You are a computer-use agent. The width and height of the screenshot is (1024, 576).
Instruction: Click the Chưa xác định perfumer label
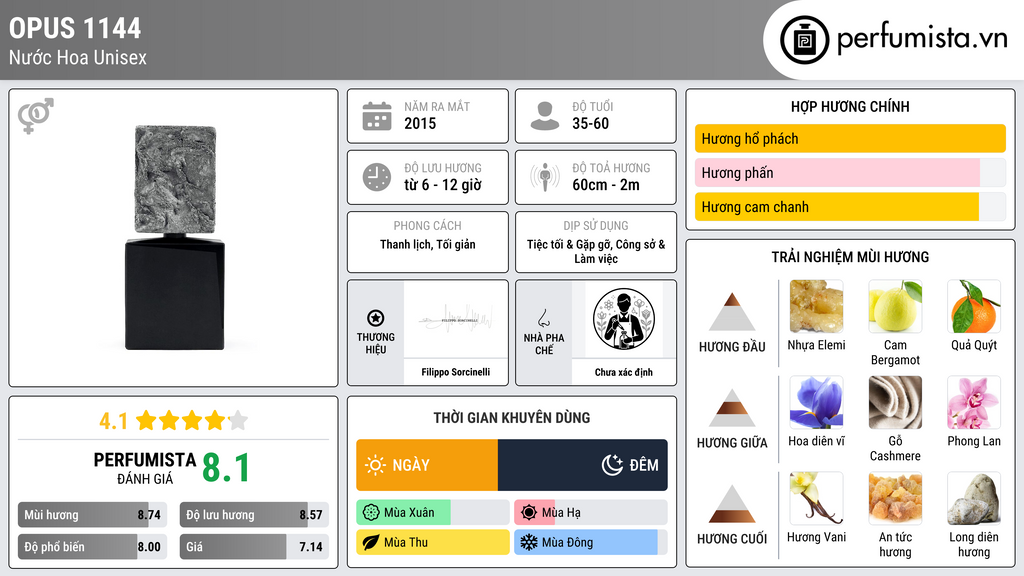[x=624, y=372]
